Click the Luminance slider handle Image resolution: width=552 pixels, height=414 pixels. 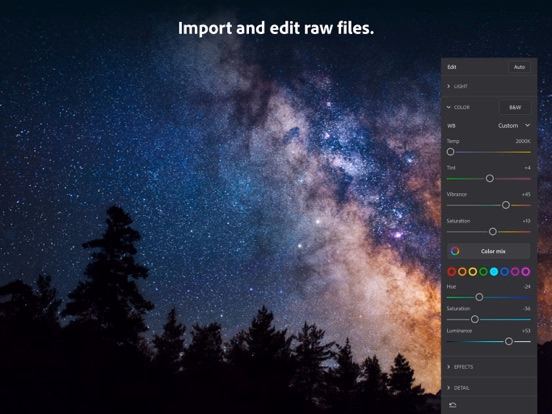pos(509,341)
